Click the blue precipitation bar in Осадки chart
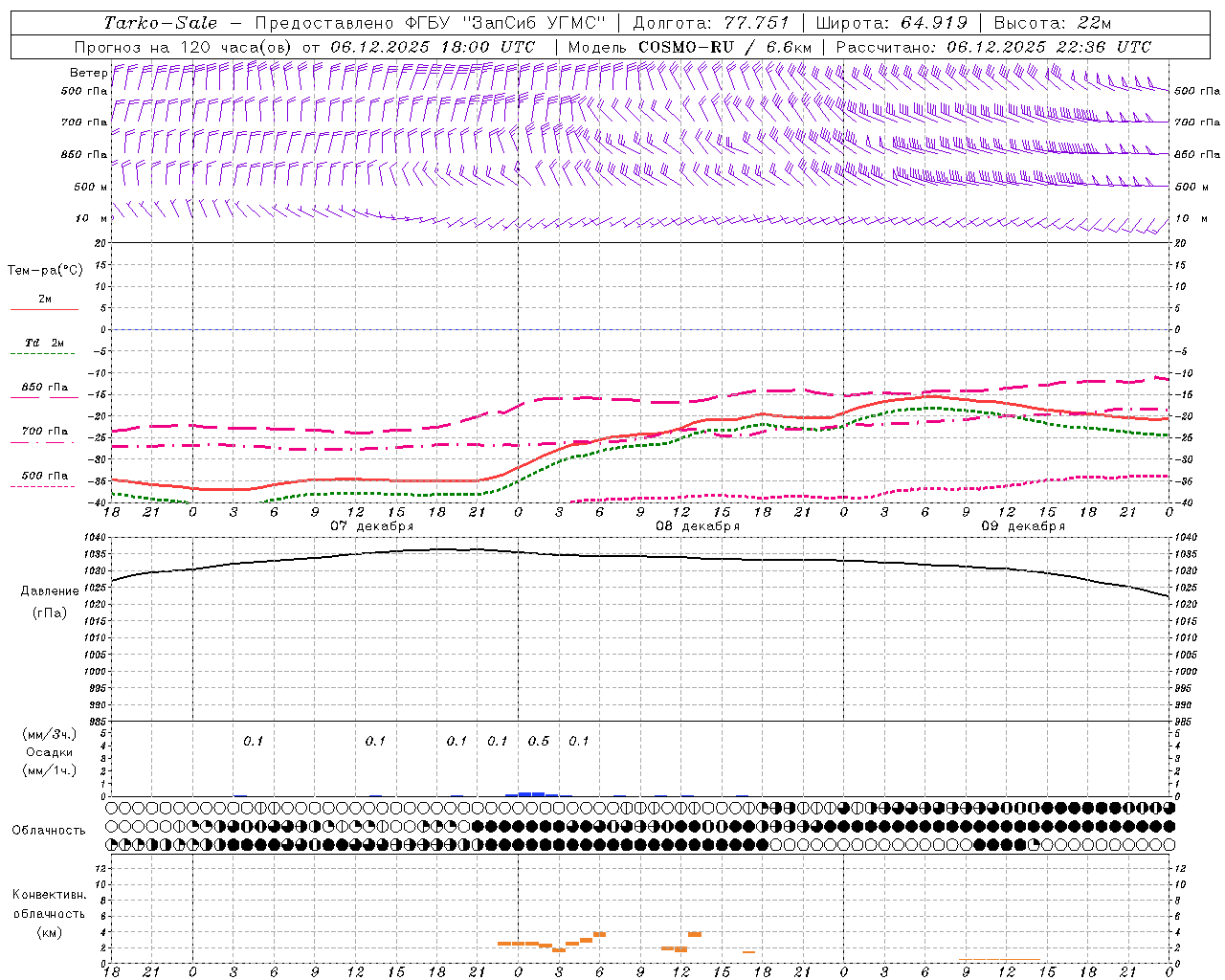 pyautogui.click(x=532, y=794)
